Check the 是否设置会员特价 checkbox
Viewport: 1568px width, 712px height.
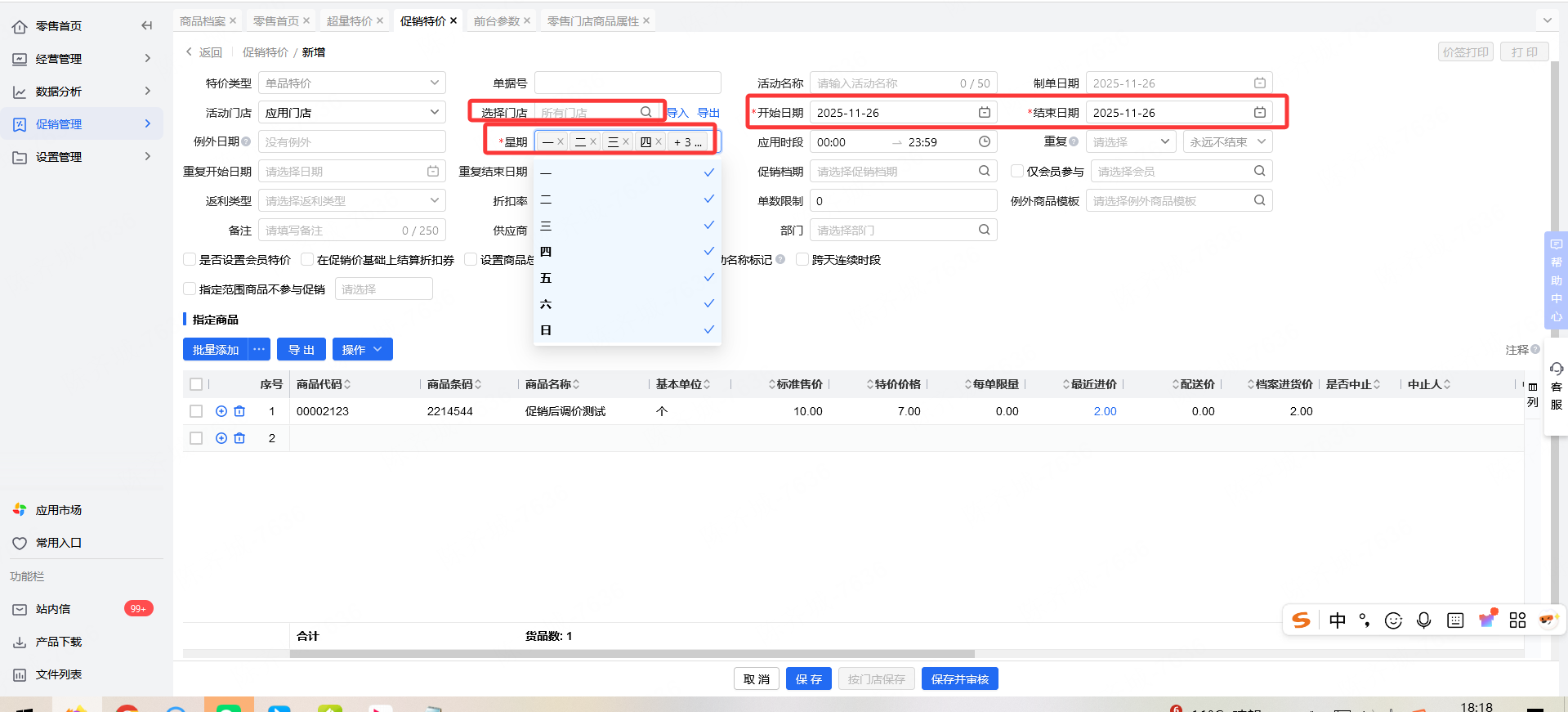190,260
